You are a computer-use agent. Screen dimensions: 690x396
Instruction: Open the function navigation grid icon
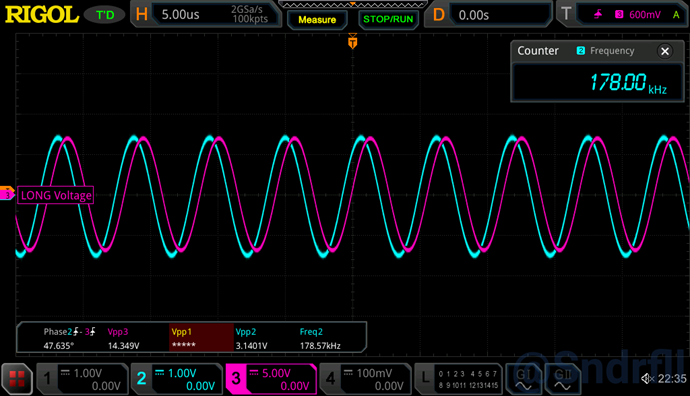(x=17, y=379)
